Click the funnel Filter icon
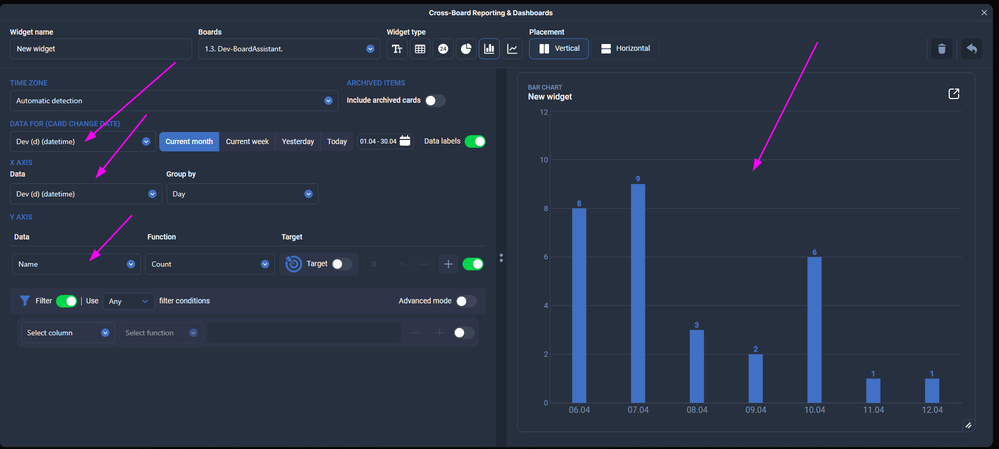 [25, 301]
